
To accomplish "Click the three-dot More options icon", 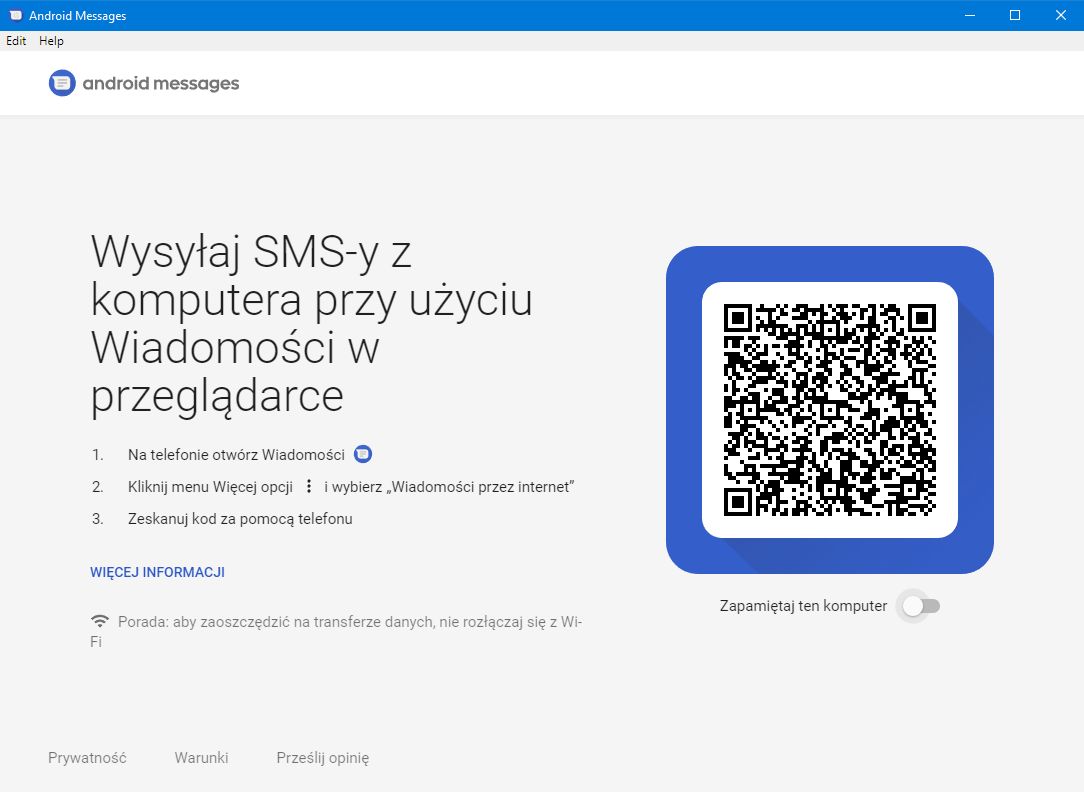I will click(x=309, y=487).
